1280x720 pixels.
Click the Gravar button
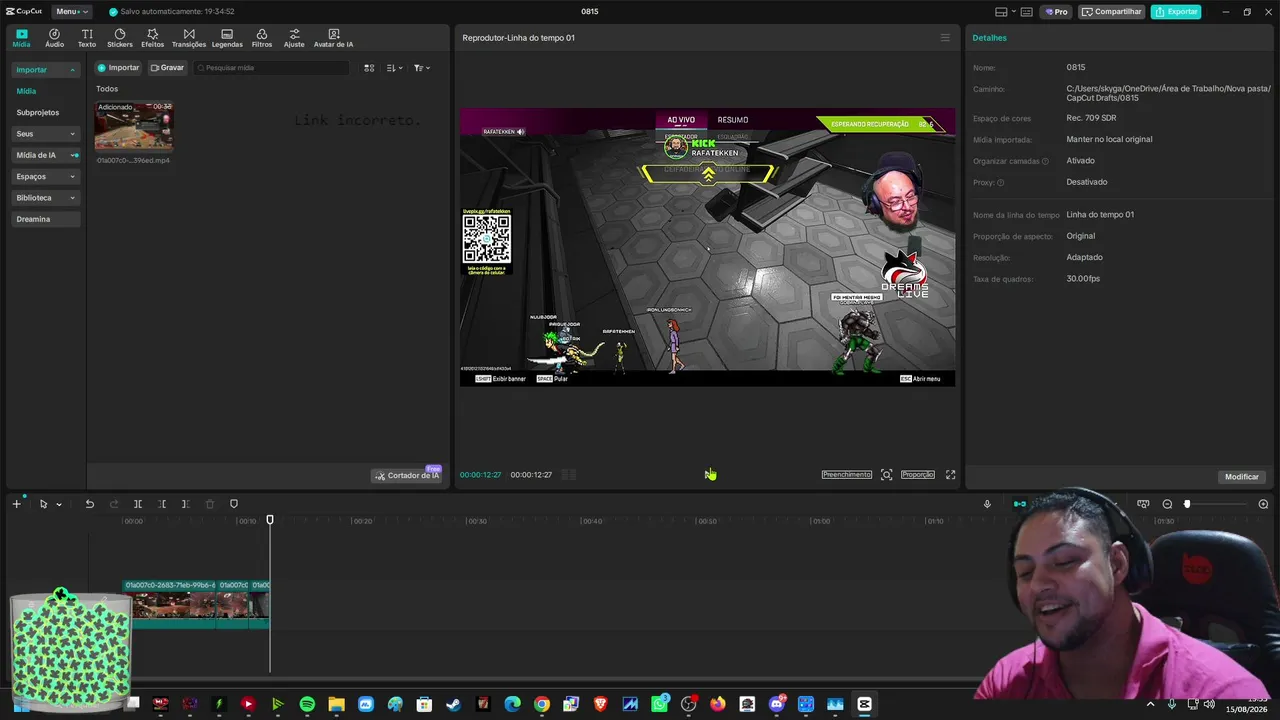(167, 68)
